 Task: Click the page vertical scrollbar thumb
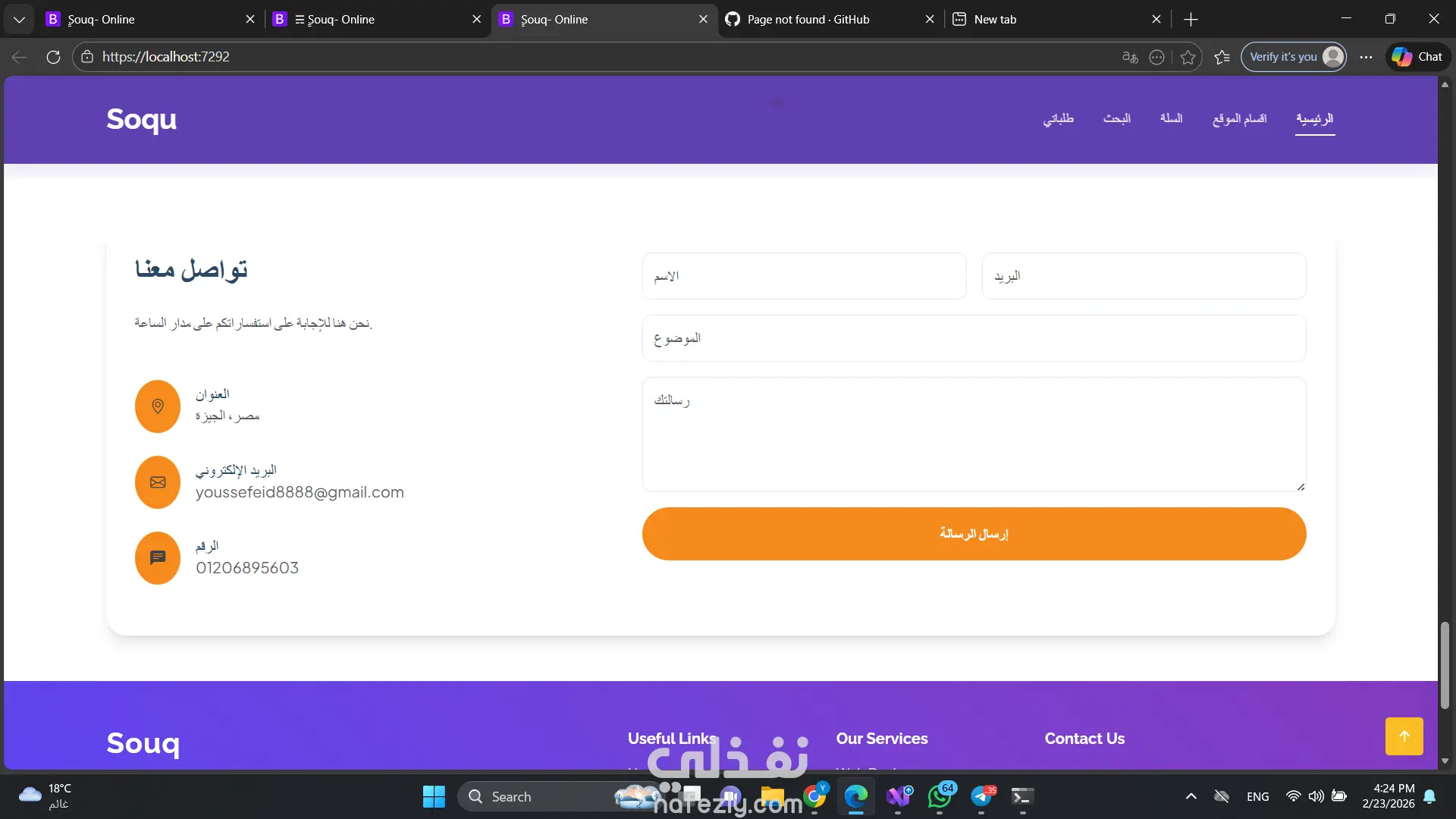[1445, 664]
